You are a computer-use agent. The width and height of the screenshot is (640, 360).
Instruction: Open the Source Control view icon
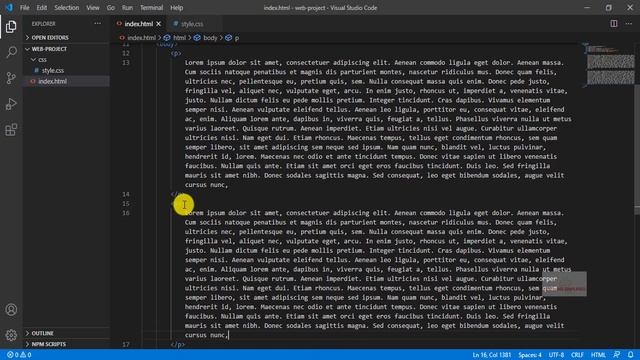pyautogui.click(x=11, y=78)
